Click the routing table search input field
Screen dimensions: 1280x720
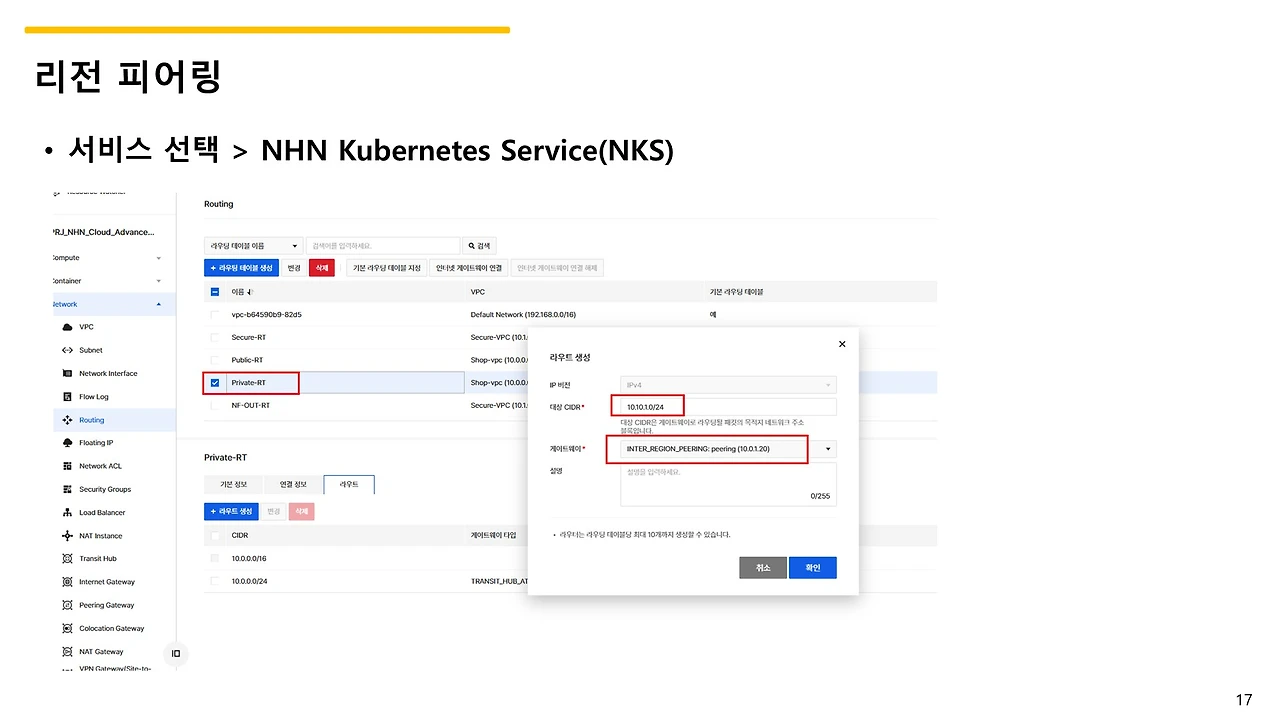tap(383, 246)
